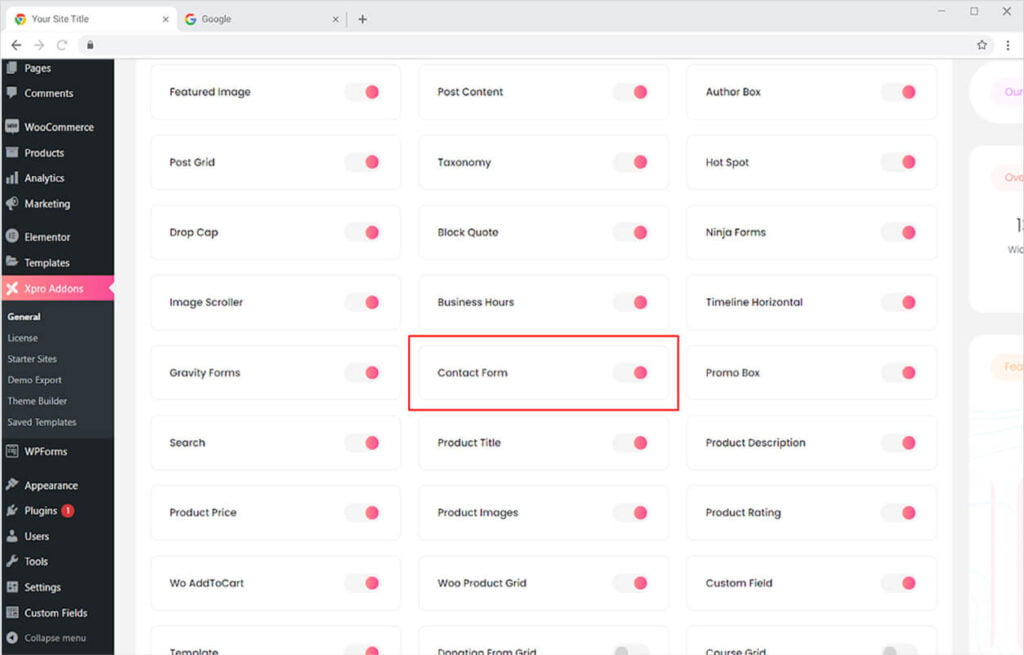
Task: Click the browser back arrow
Action: pyautogui.click(x=16, y=45)
